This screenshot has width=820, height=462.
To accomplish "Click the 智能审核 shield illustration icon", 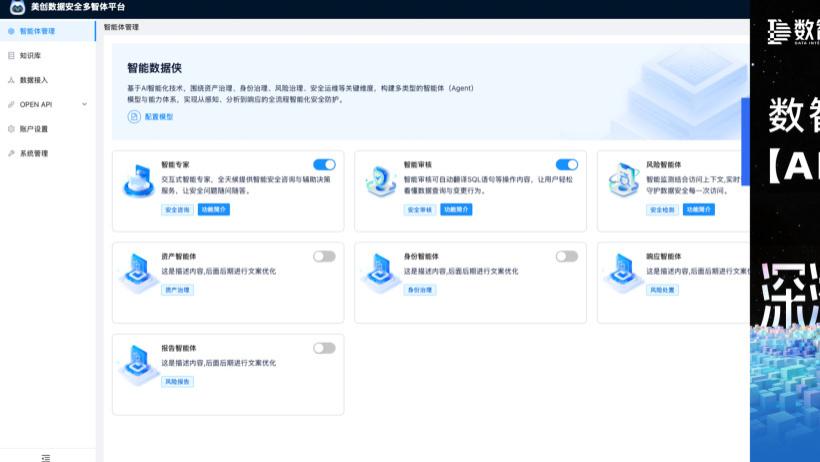I will coord(381,181).
